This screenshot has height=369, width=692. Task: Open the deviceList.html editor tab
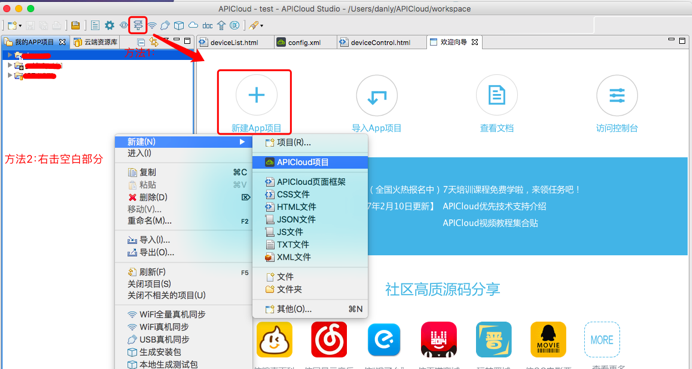[235, 42]
